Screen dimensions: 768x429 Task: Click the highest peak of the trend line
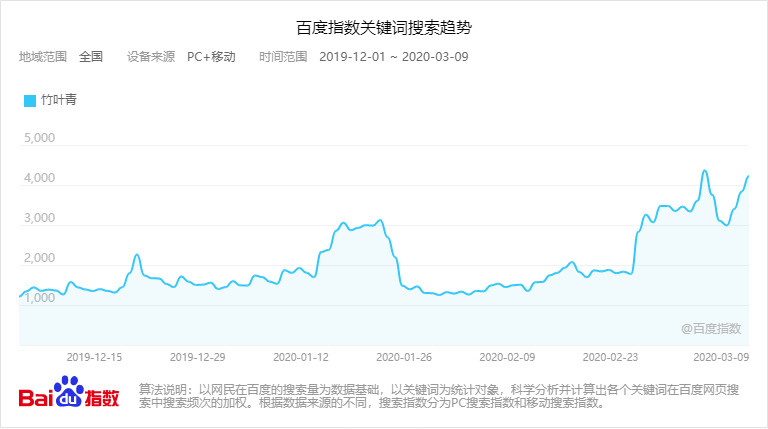click(x=704, y=170)
